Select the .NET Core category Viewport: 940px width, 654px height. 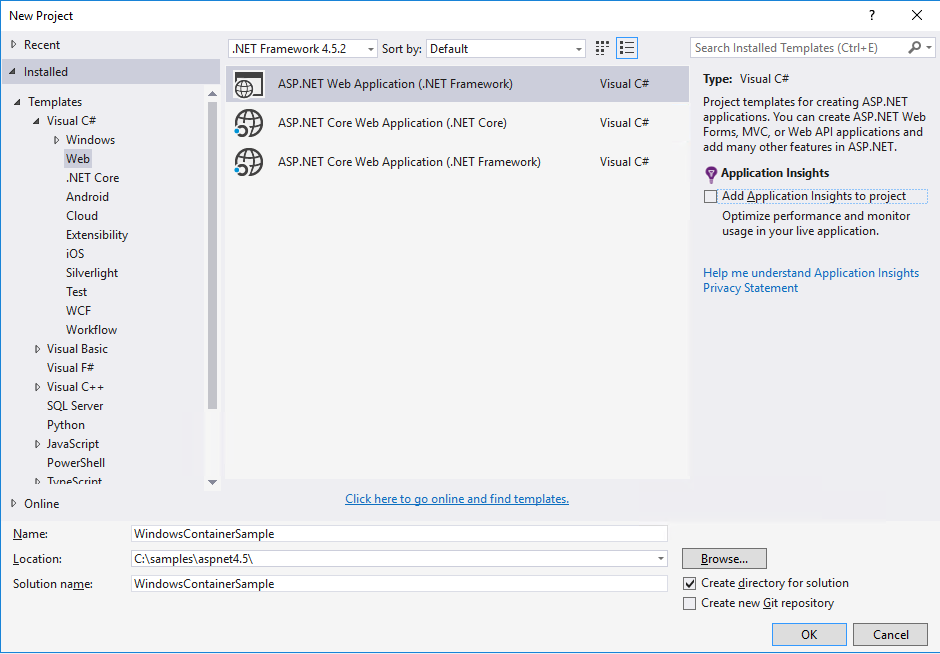pos(92,178)
